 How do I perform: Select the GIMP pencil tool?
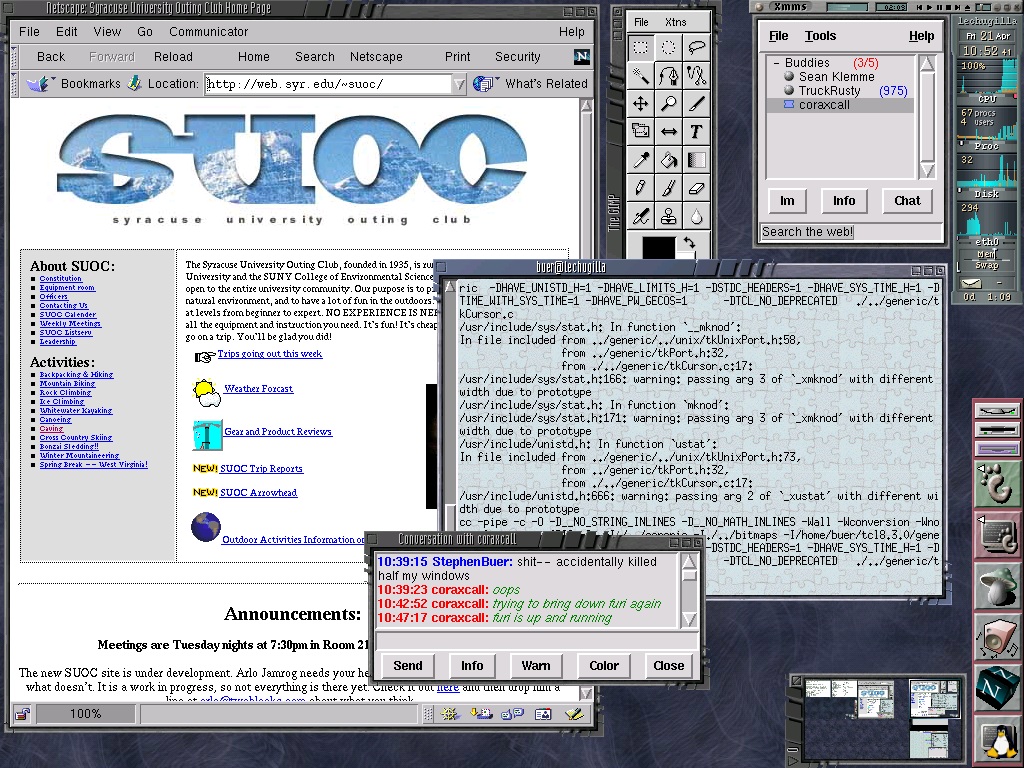pyautogui.click(x=641, y=188)
